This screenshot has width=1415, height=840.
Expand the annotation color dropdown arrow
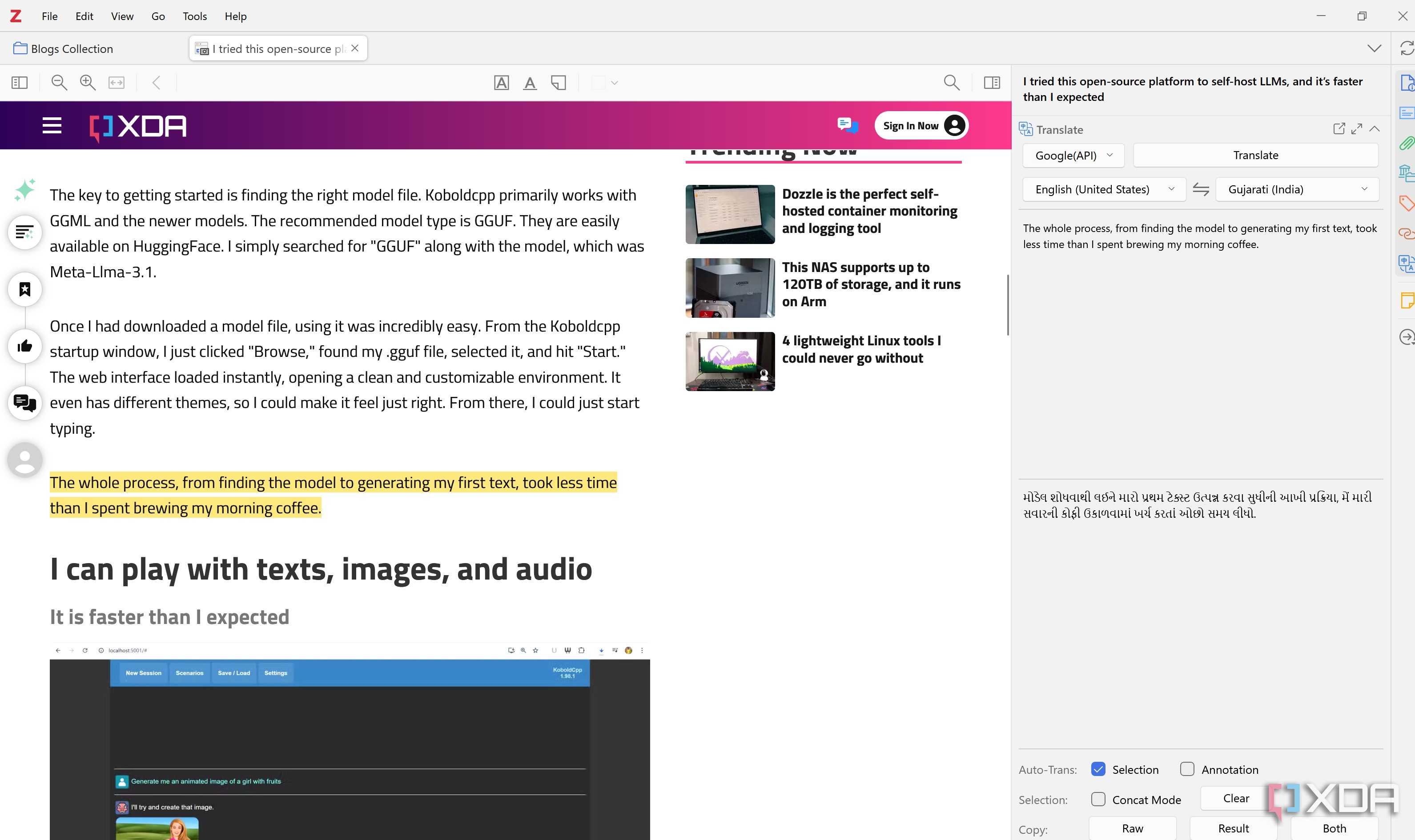click(x=615, y=83)
